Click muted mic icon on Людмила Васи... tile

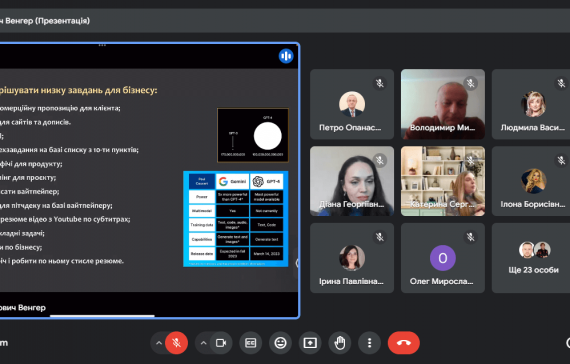(561, 83)
